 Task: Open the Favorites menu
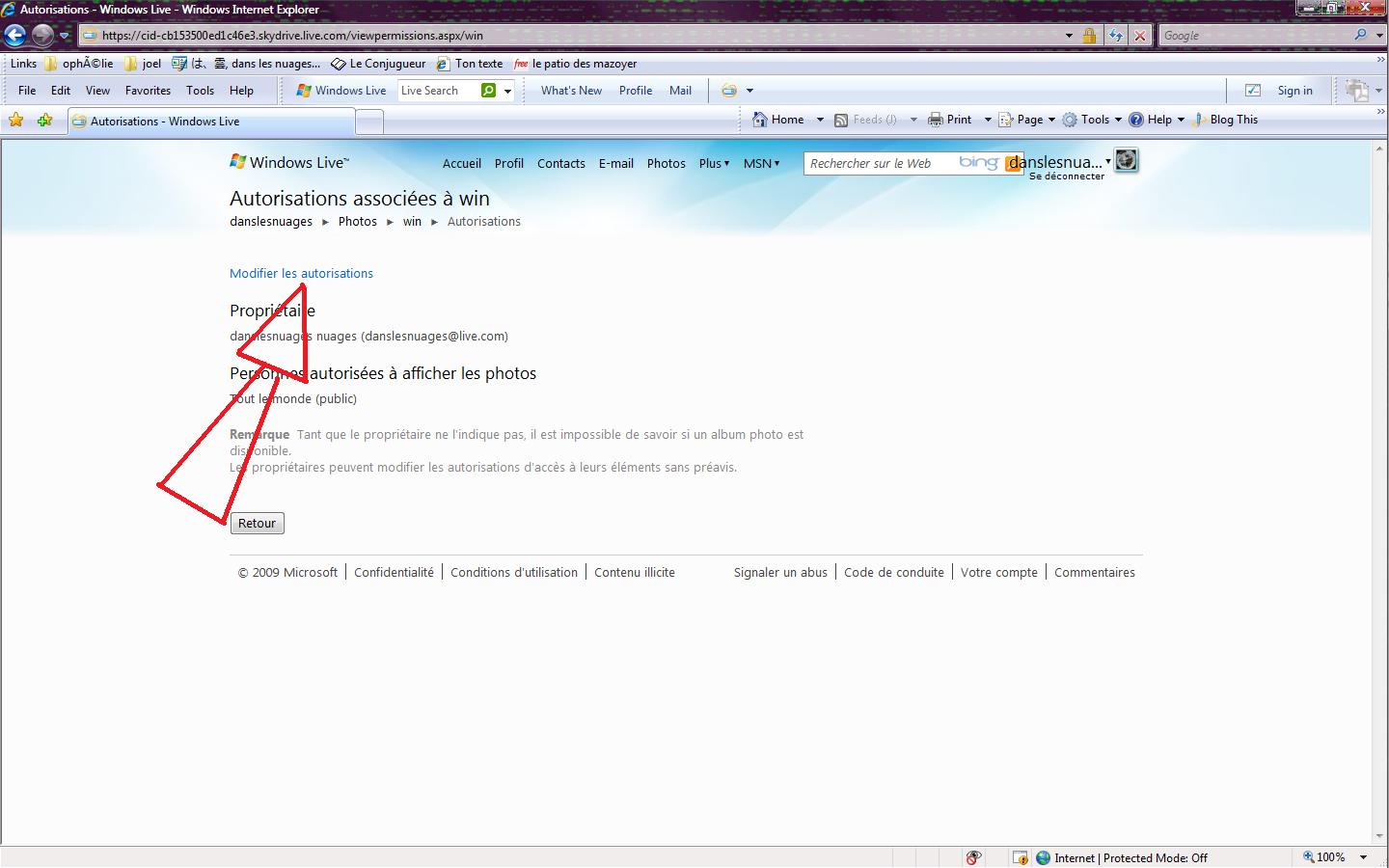click(148, 91)
